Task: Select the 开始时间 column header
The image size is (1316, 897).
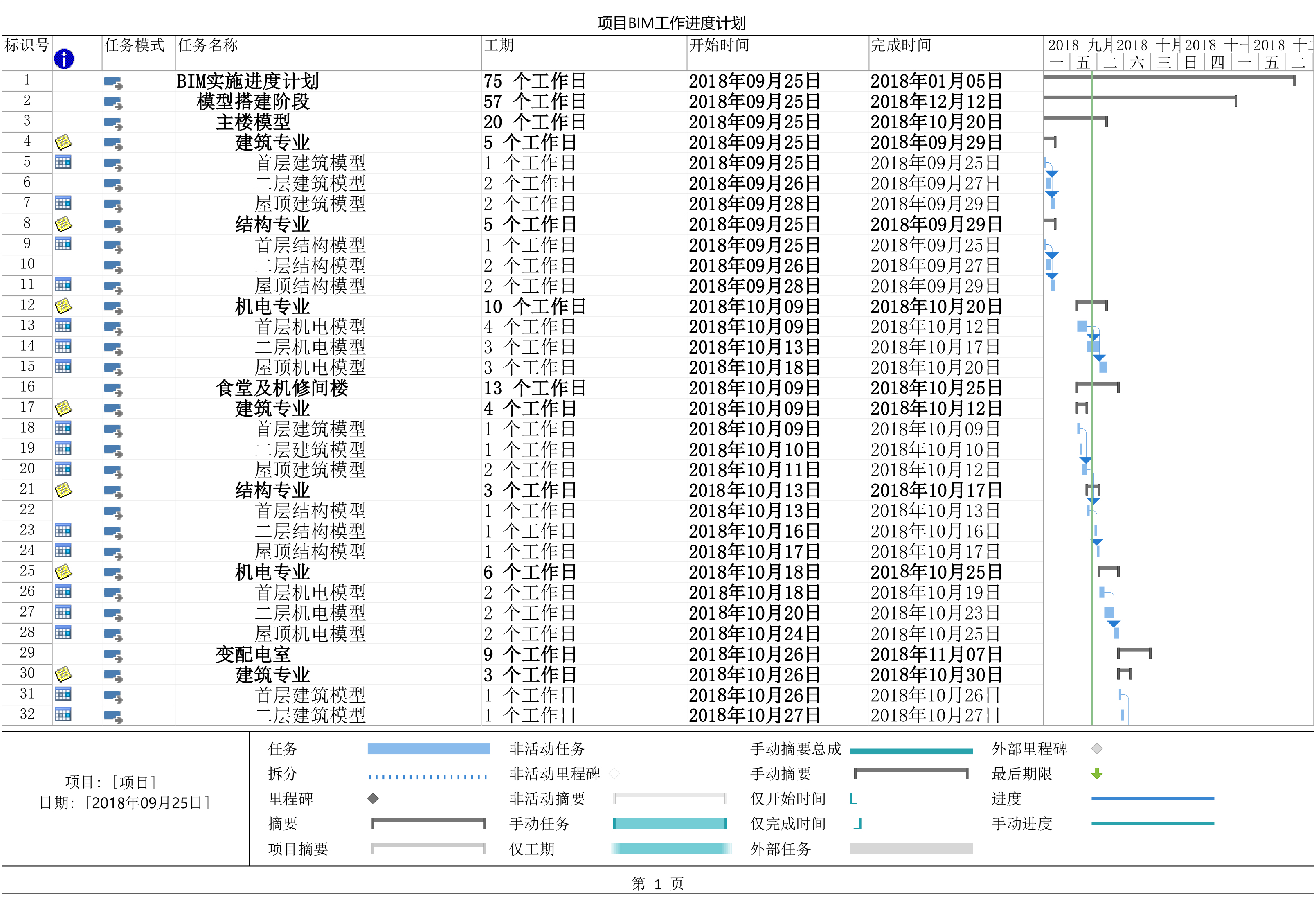Action: pos(719,45)
